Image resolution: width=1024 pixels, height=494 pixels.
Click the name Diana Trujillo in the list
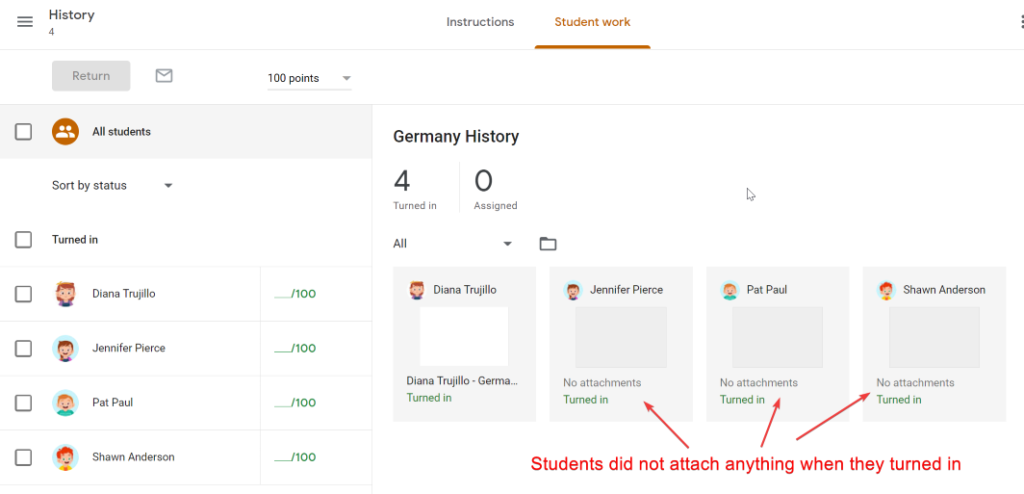click(x=124, y=294)
